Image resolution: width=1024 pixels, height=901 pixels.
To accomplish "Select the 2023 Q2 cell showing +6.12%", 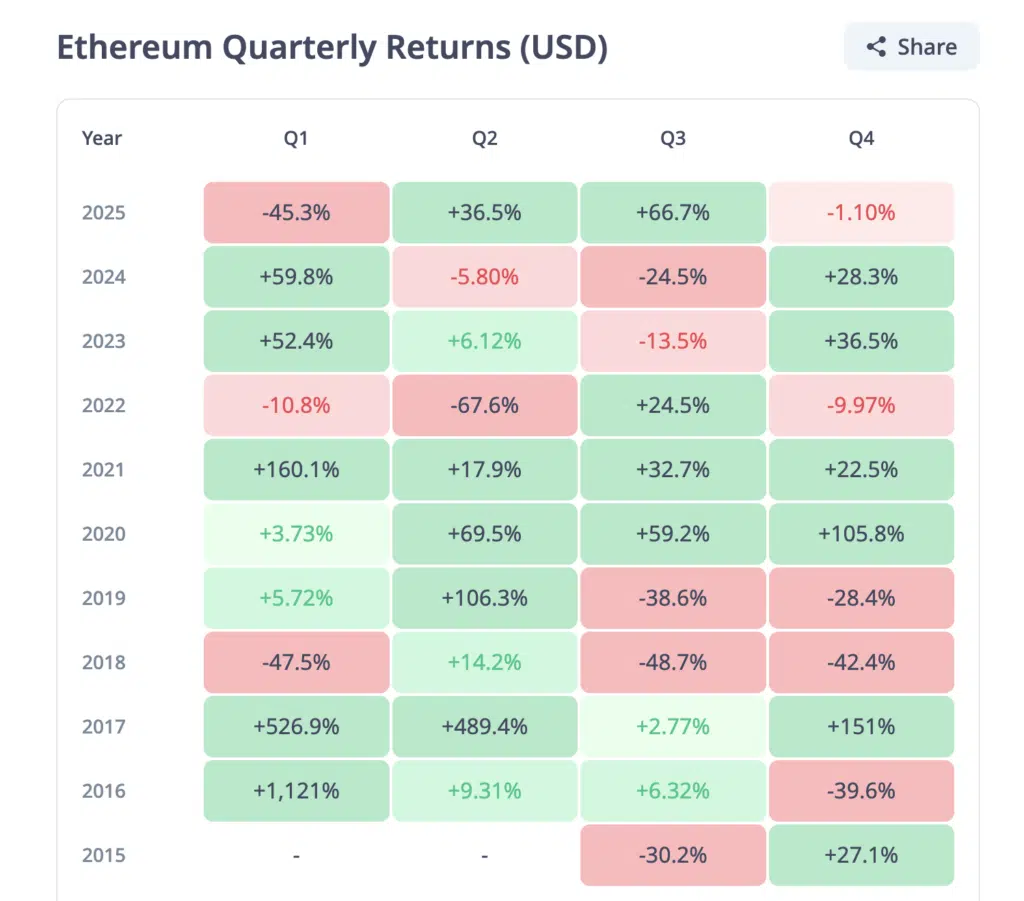I will pyautogui.click(x=485, y=341).
